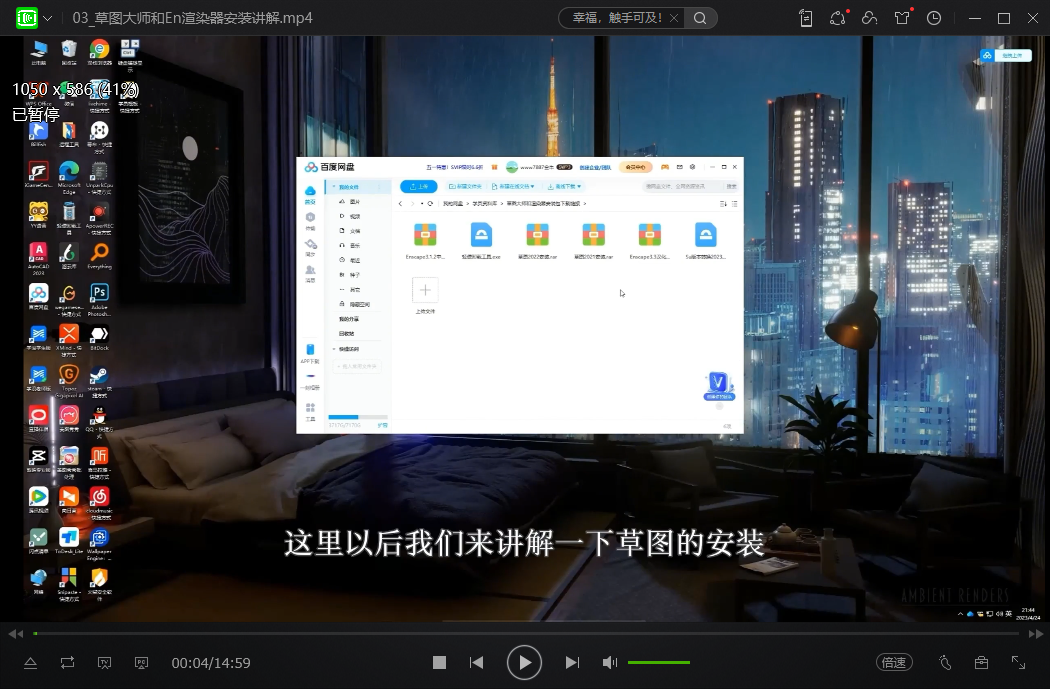This screenshot has width=1050, height=689.
Task: Click the search magnifier in title bar
Action: pyautogui.click(x=700, y=18)
